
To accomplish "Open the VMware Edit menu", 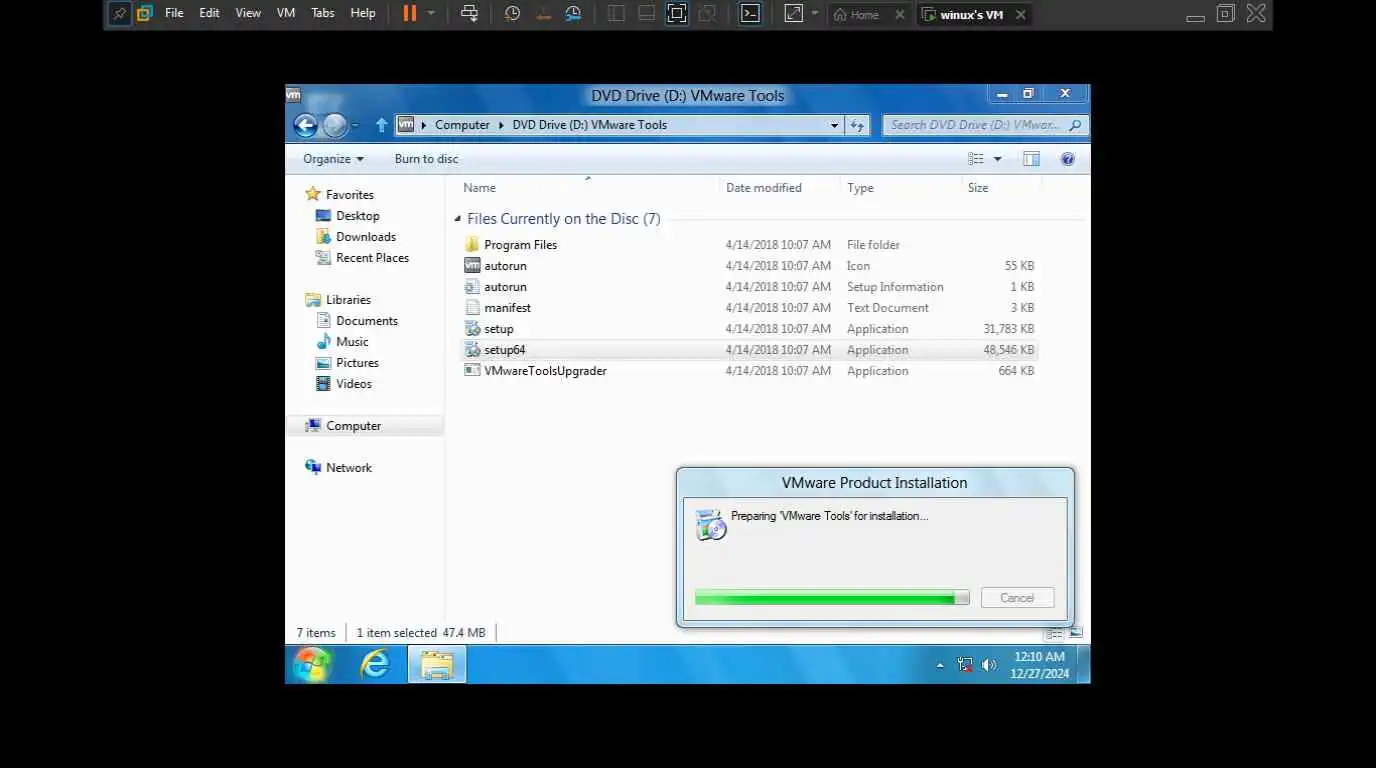I will click(209, 14).
